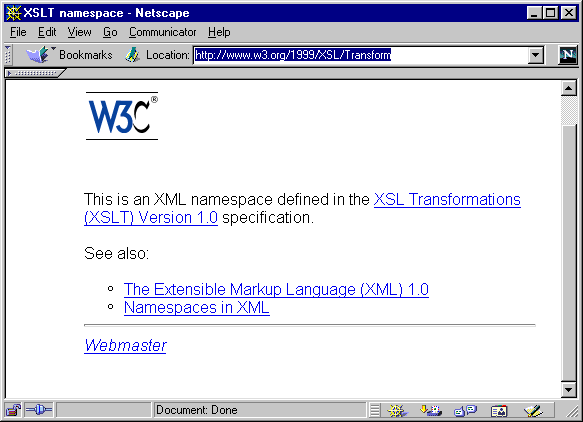Collapse the Location toolbar using its grip
The width and height of the screenshot is (583, 422).
pos(8,55)
